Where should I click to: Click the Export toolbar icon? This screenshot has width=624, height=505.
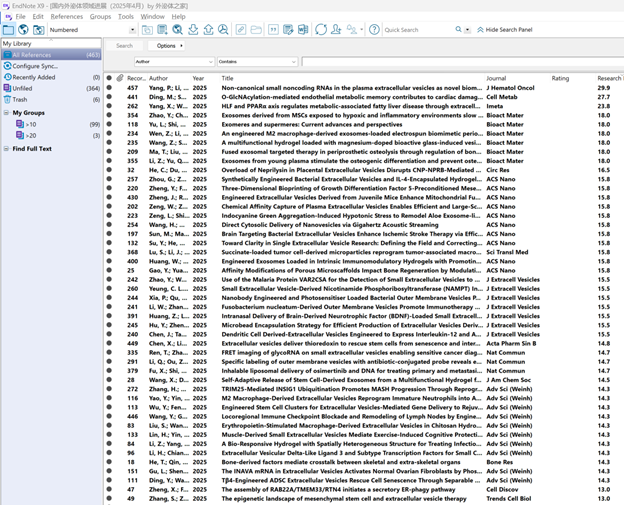(x=208, y=29)
